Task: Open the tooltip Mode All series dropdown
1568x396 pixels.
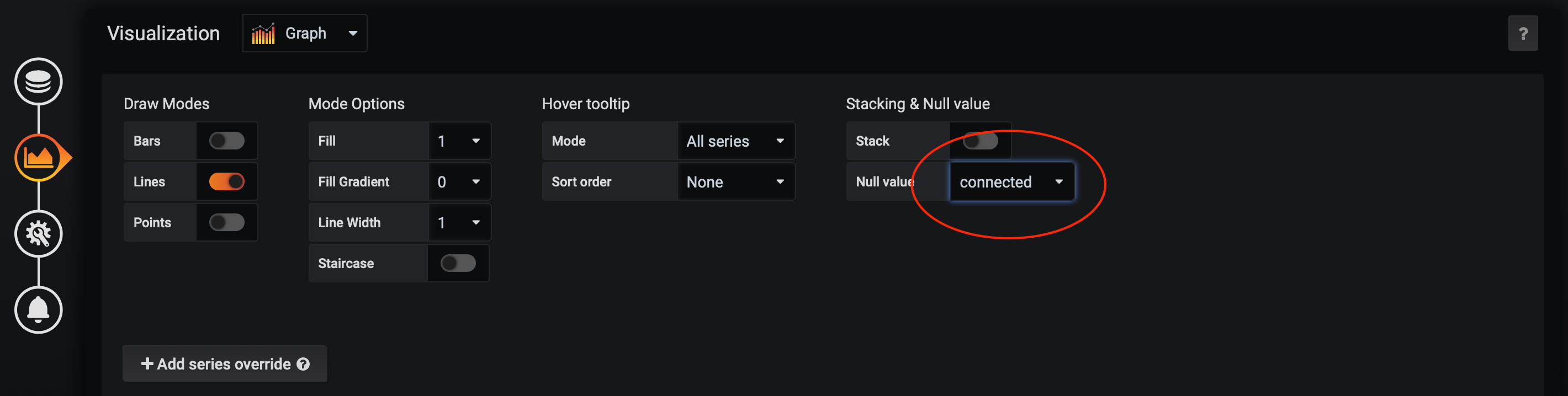Action: [x=735, y=141]
